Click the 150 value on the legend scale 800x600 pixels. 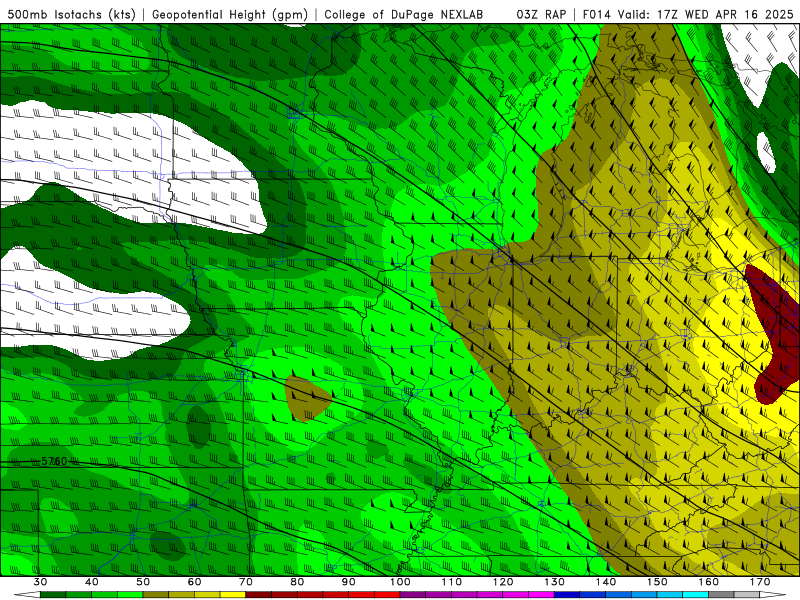pyautogui.click(x=657, y=582)
